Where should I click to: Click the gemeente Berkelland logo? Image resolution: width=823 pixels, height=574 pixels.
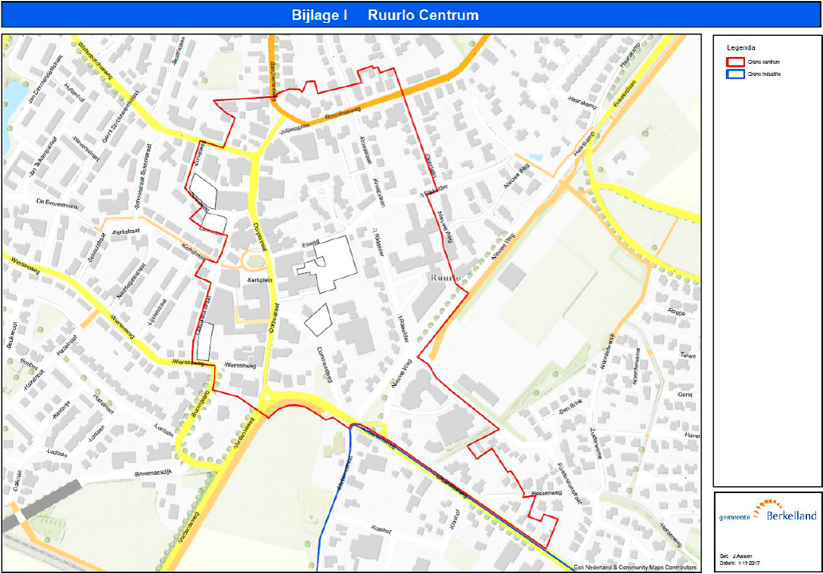click(767, 512)
